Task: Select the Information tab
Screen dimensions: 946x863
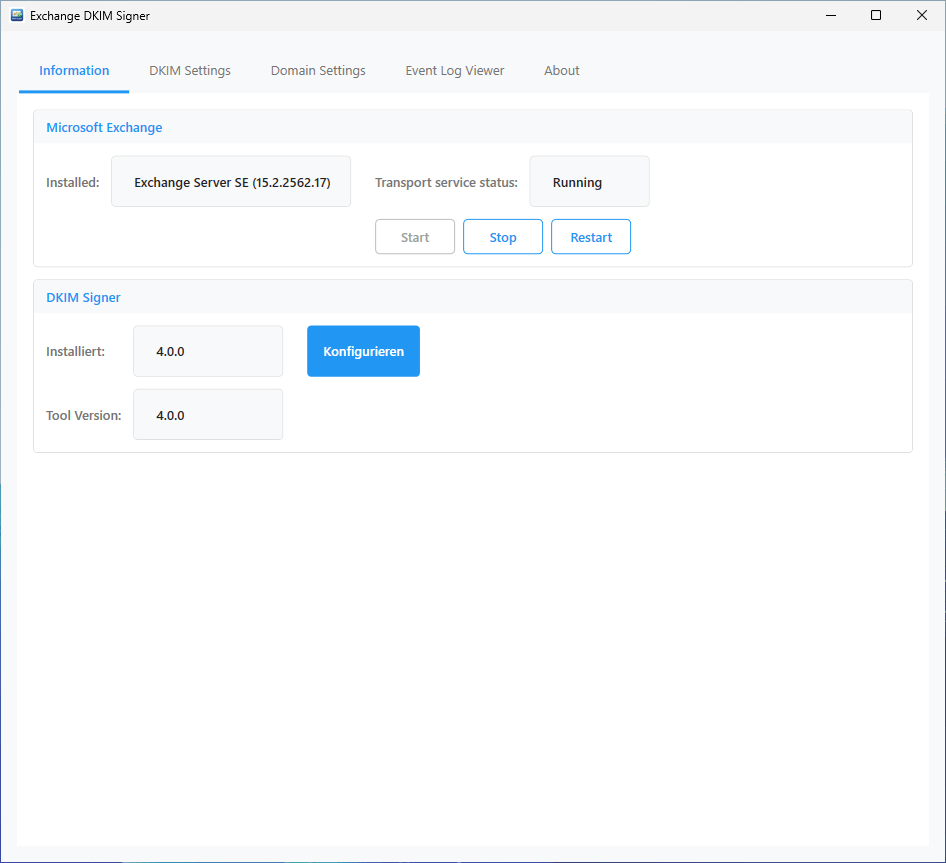Action: pos(74,70)
